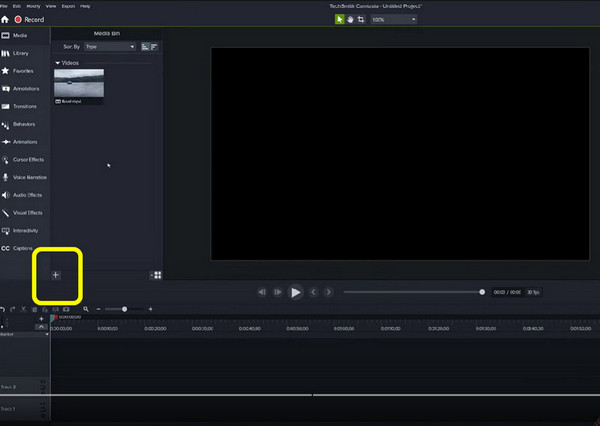
Task: Play the video preview
Action: (x=295, y=292)
